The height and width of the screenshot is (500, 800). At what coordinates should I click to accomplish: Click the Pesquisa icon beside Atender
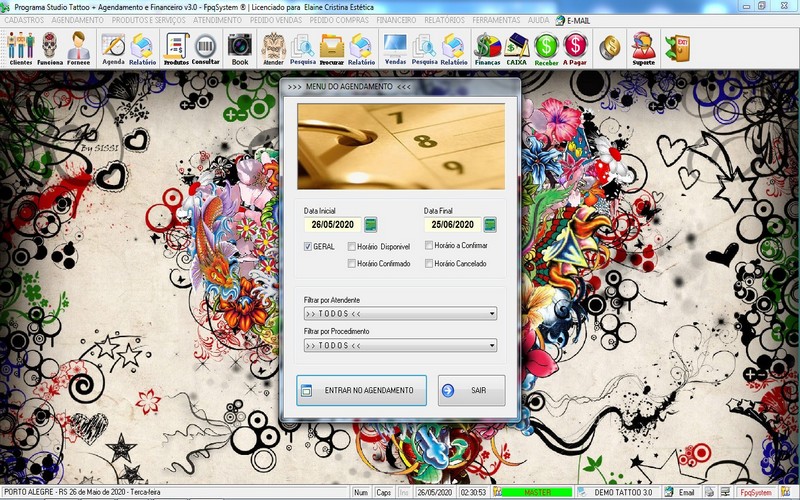point(303,48)
